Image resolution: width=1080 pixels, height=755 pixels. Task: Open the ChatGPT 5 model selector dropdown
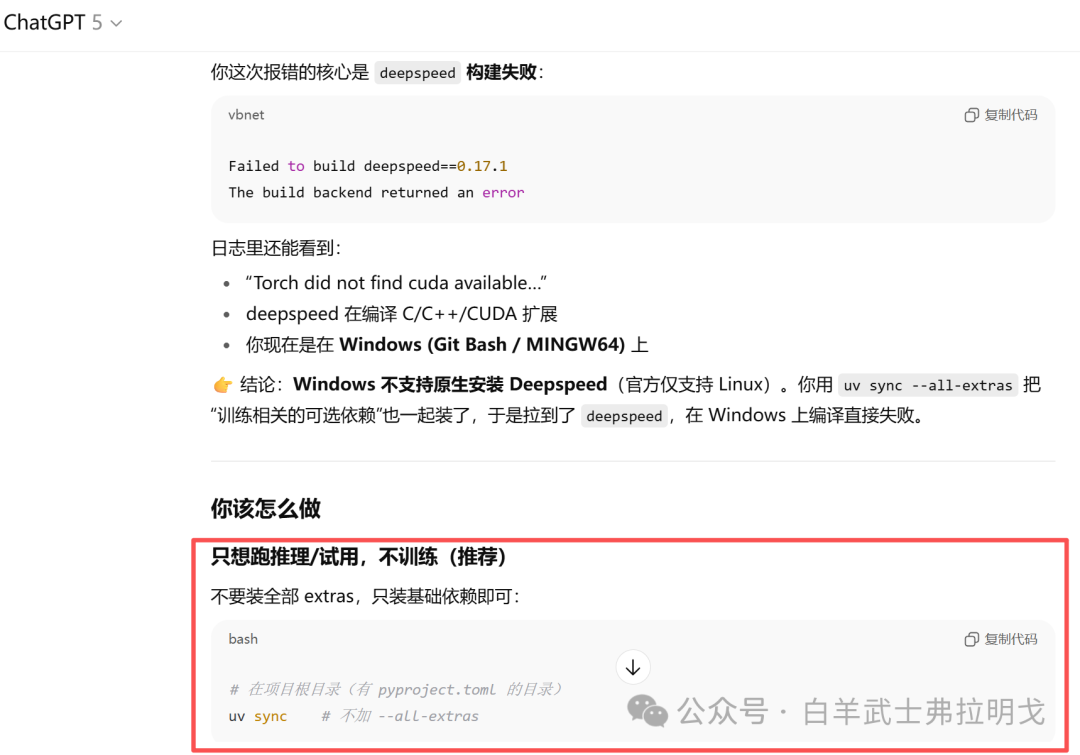click(63, 23)
